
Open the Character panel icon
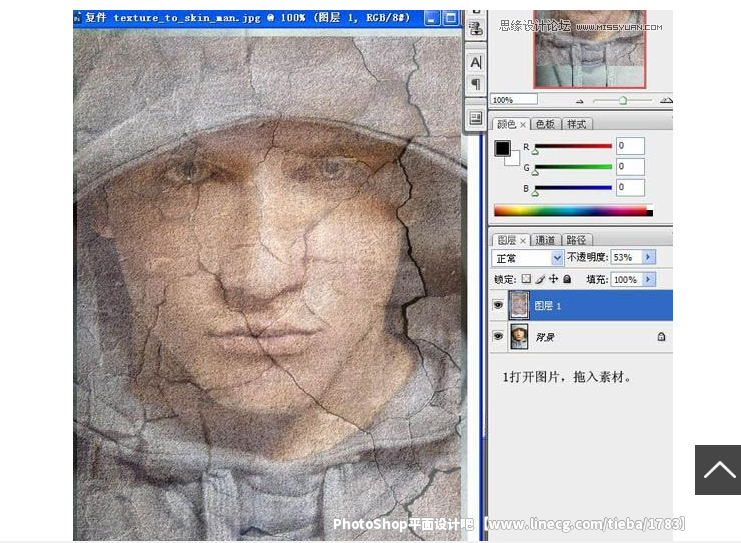click(x=476, y=62)
